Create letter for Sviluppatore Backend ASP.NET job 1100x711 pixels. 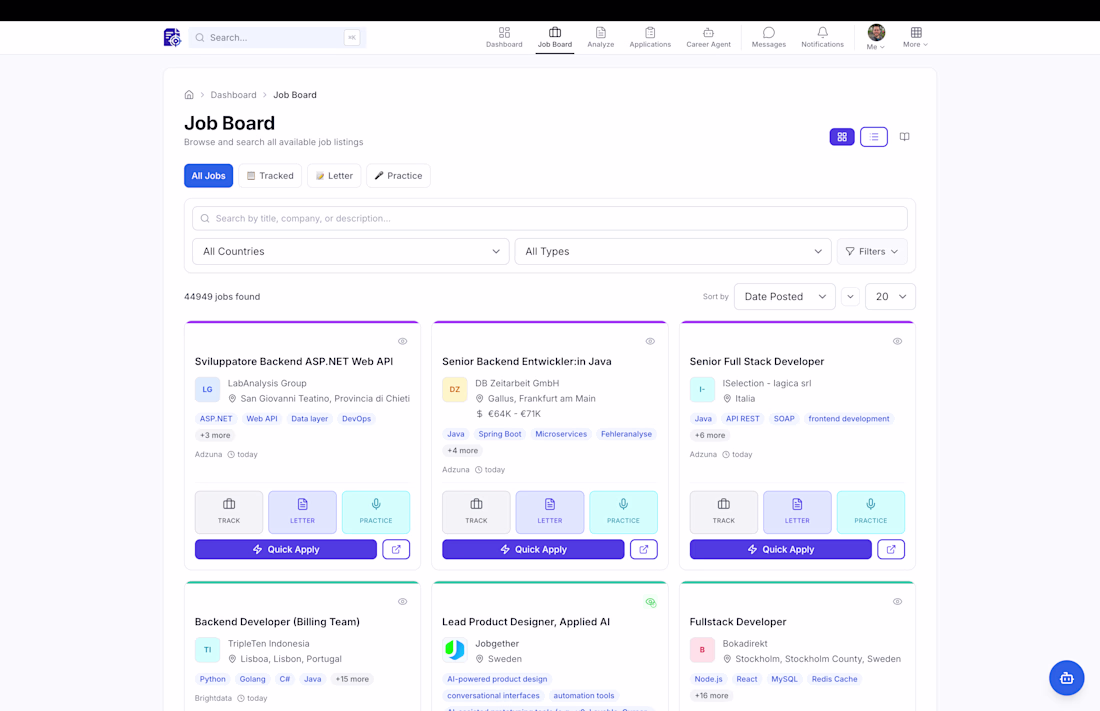click(x=302, y=512)
